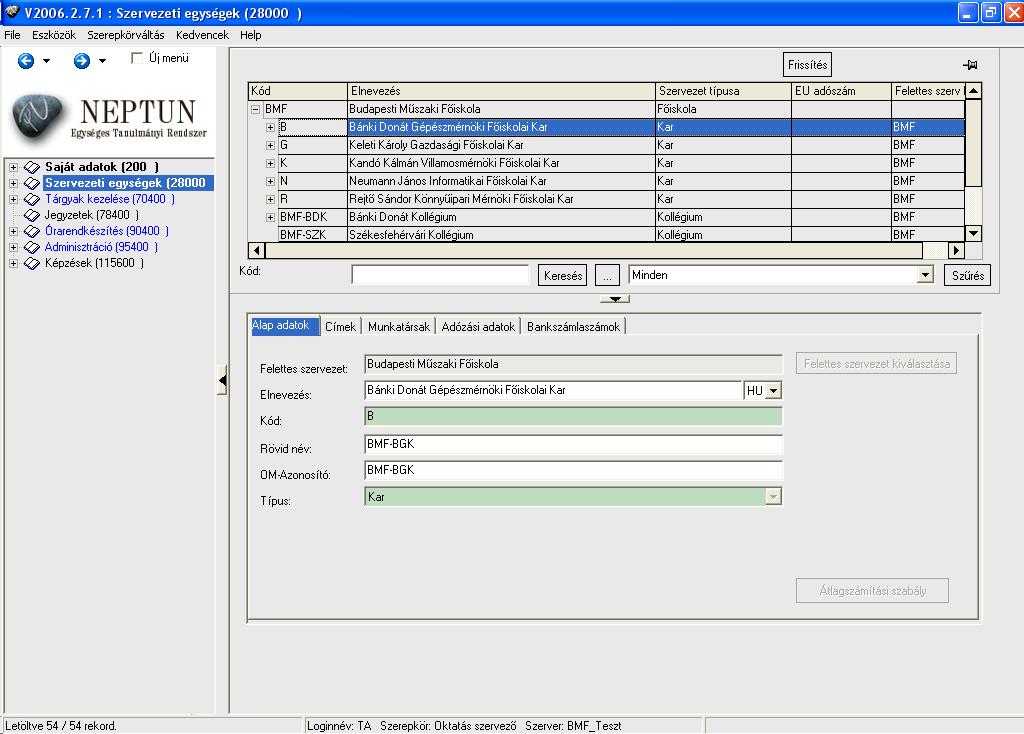Screen dimensions: 1024x734
Task: Click the Jegyzetek tree icon
Action: click(x=32, y=215)
